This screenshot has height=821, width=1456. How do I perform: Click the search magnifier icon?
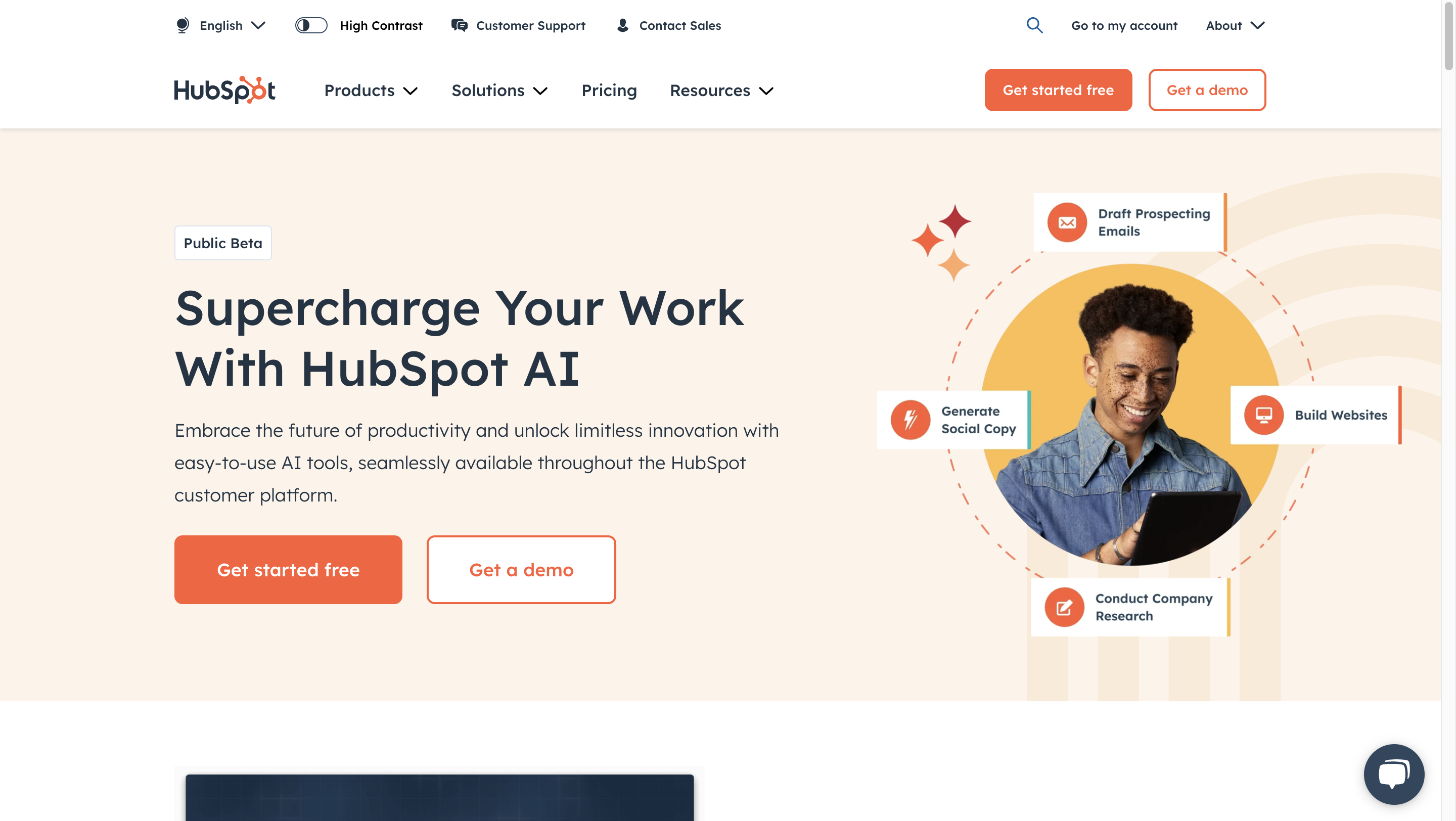click(x=1035, y=25)
